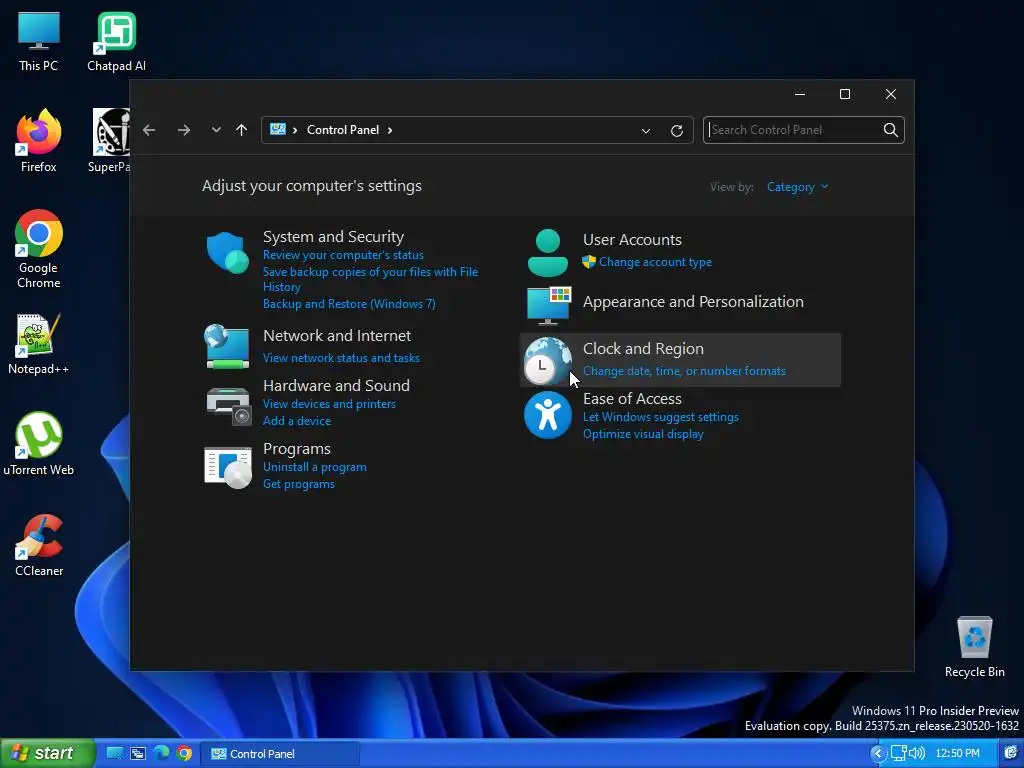Launch Firefox from the desktop
Viewport: 1024px width, 768px height.
pyautogui.click(x=39, y=140)
